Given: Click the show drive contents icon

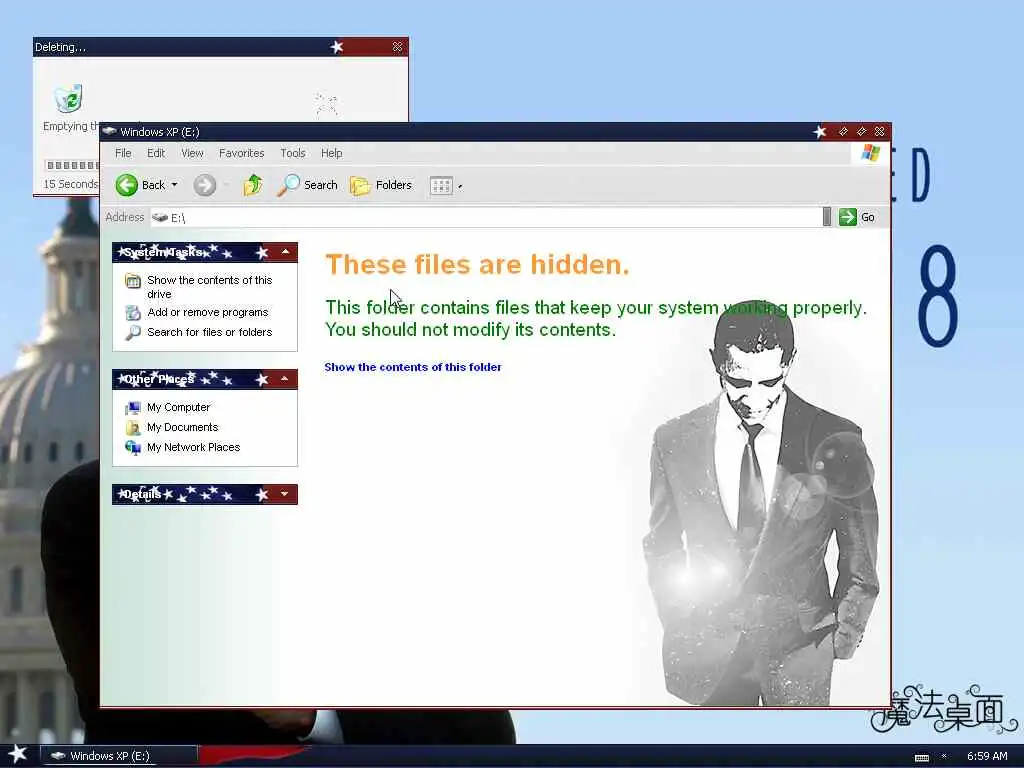Looking at the screenshot, I should tap(133, 281).
